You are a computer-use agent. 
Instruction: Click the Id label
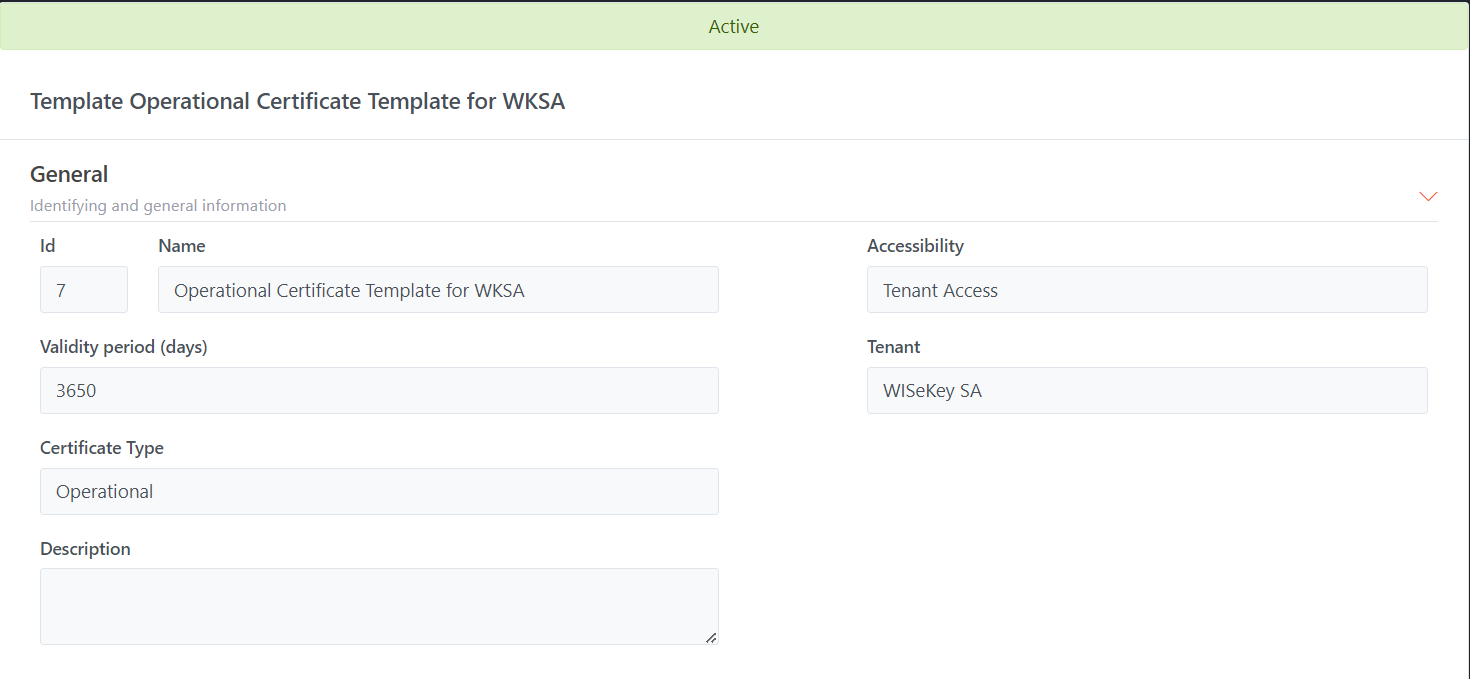48,246
